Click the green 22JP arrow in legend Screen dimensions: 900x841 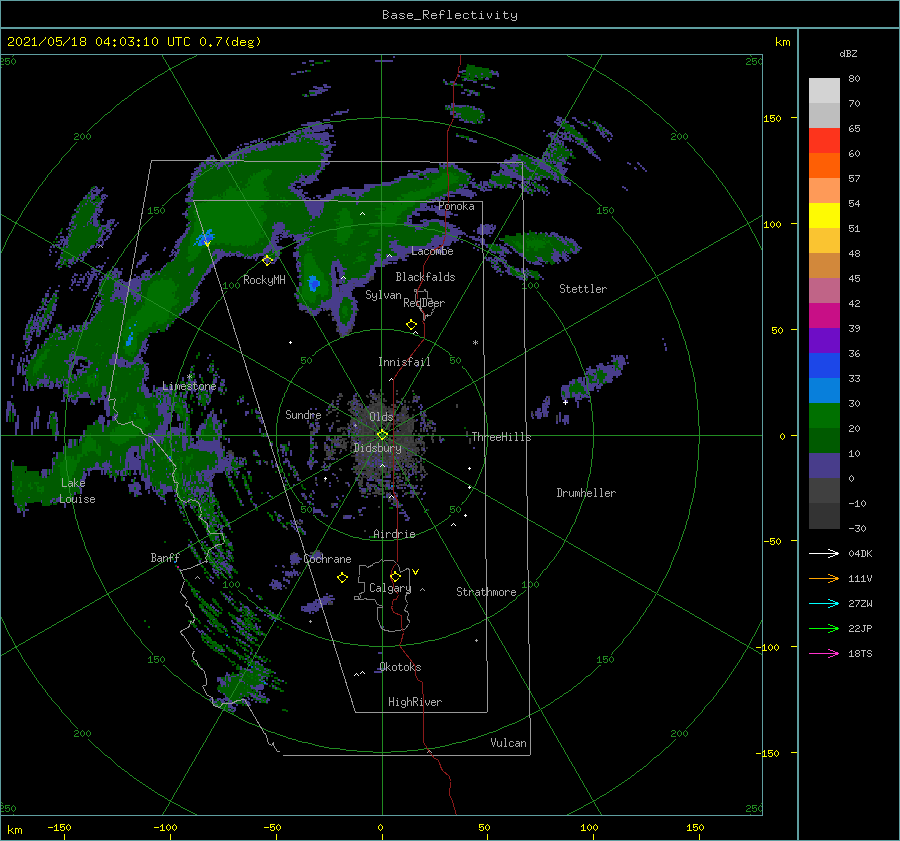(x=824, y=629)
